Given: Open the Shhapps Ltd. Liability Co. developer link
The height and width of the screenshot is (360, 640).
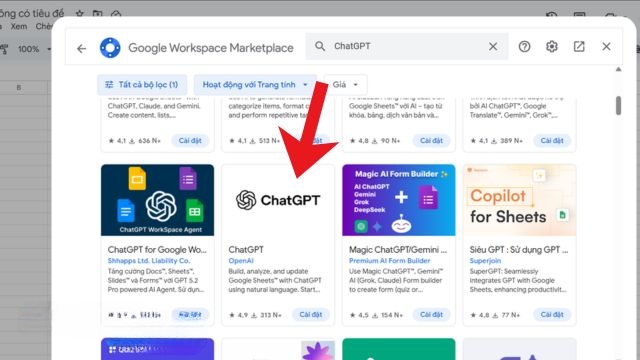Looking at the screenshot, I should click(x=149, y=261).
